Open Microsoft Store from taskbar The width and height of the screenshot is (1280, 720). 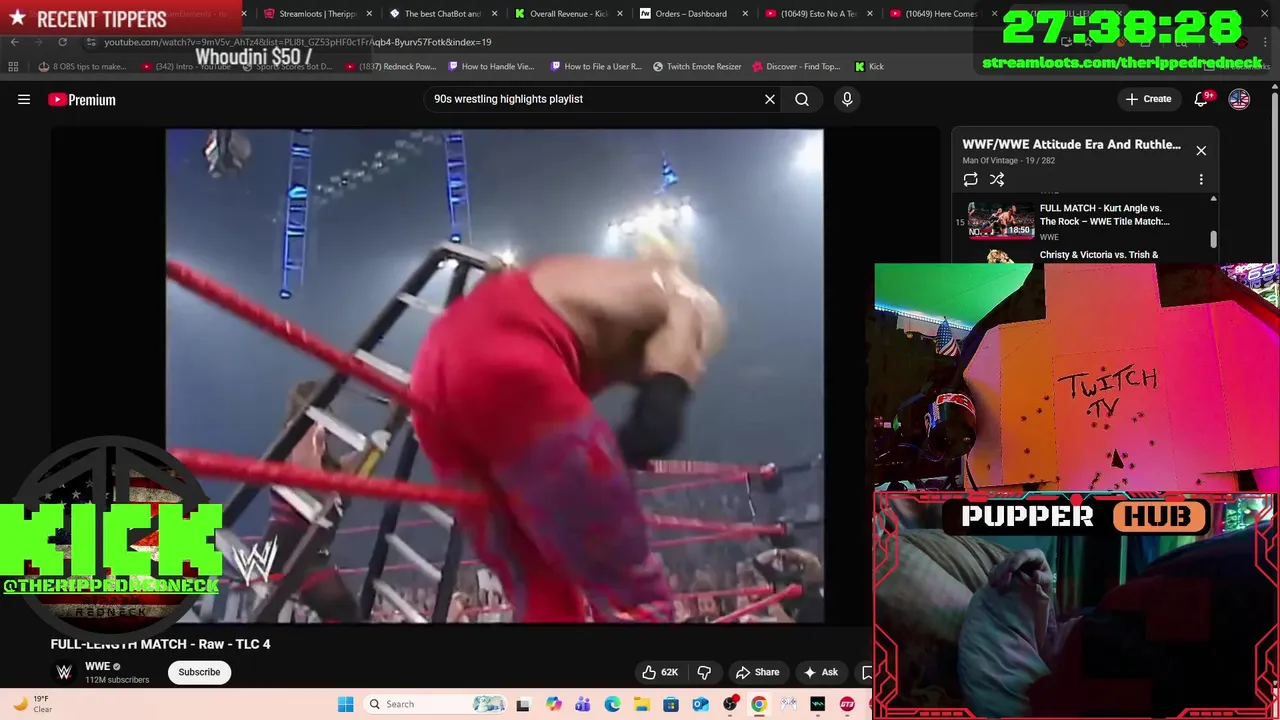[671, 704]
